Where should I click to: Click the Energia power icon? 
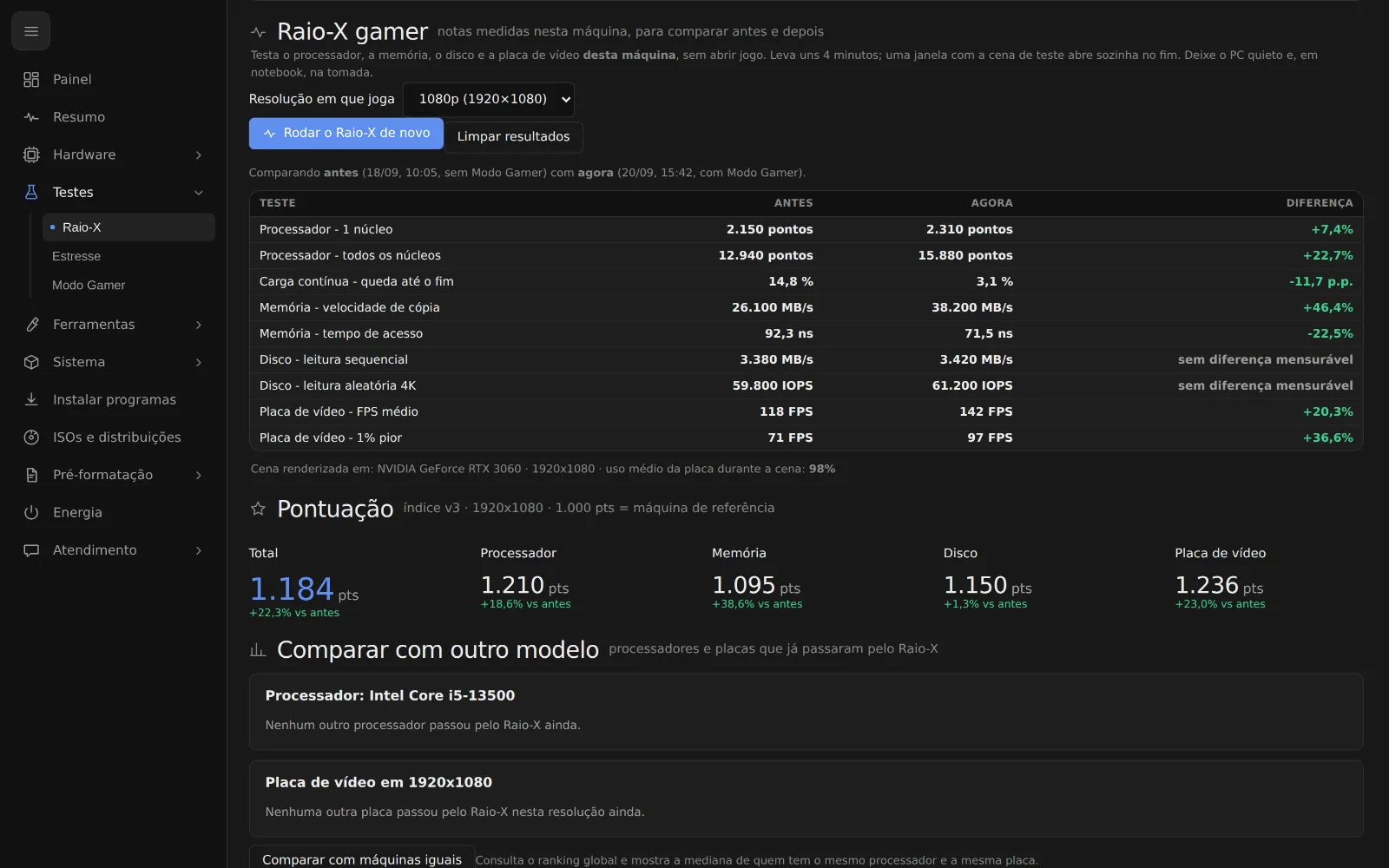tap(31, 512)
